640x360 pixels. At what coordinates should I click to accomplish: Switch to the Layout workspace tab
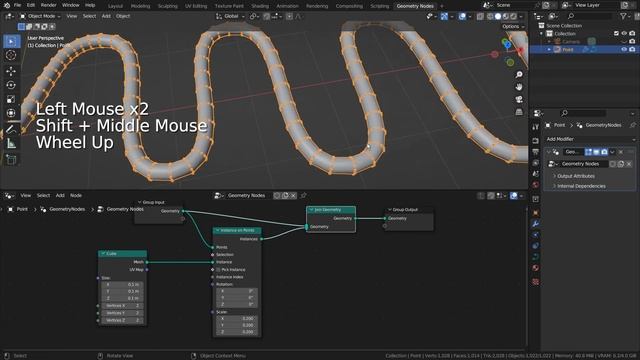[x=115, y=6]
